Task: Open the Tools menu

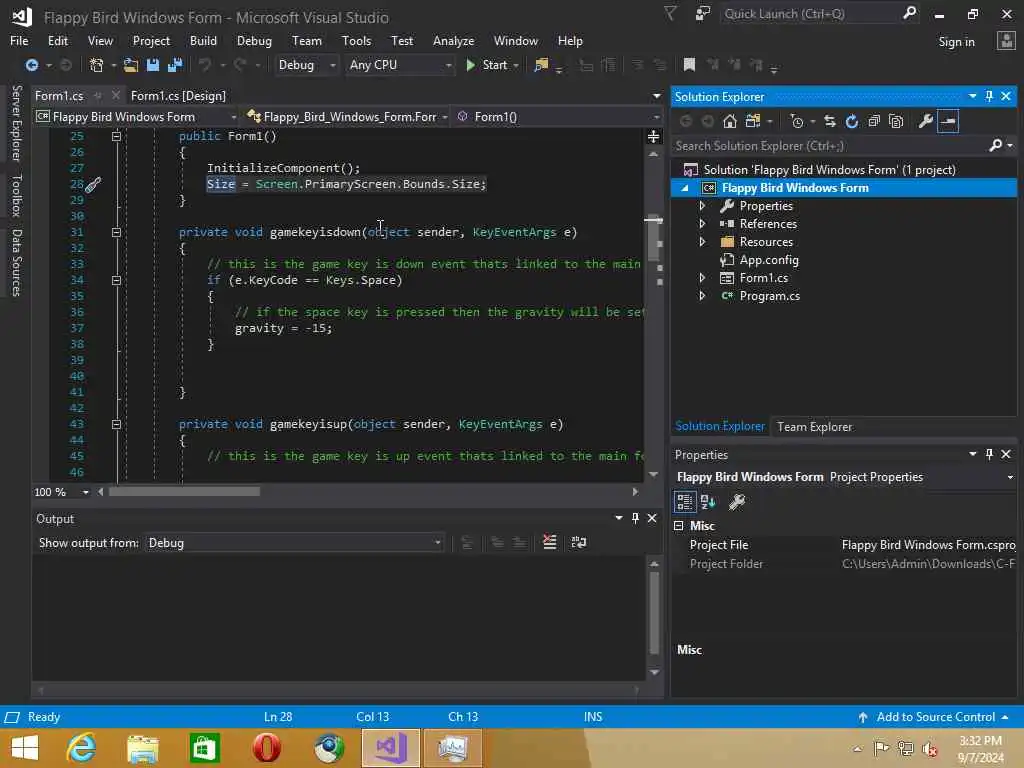Action: 356,40
